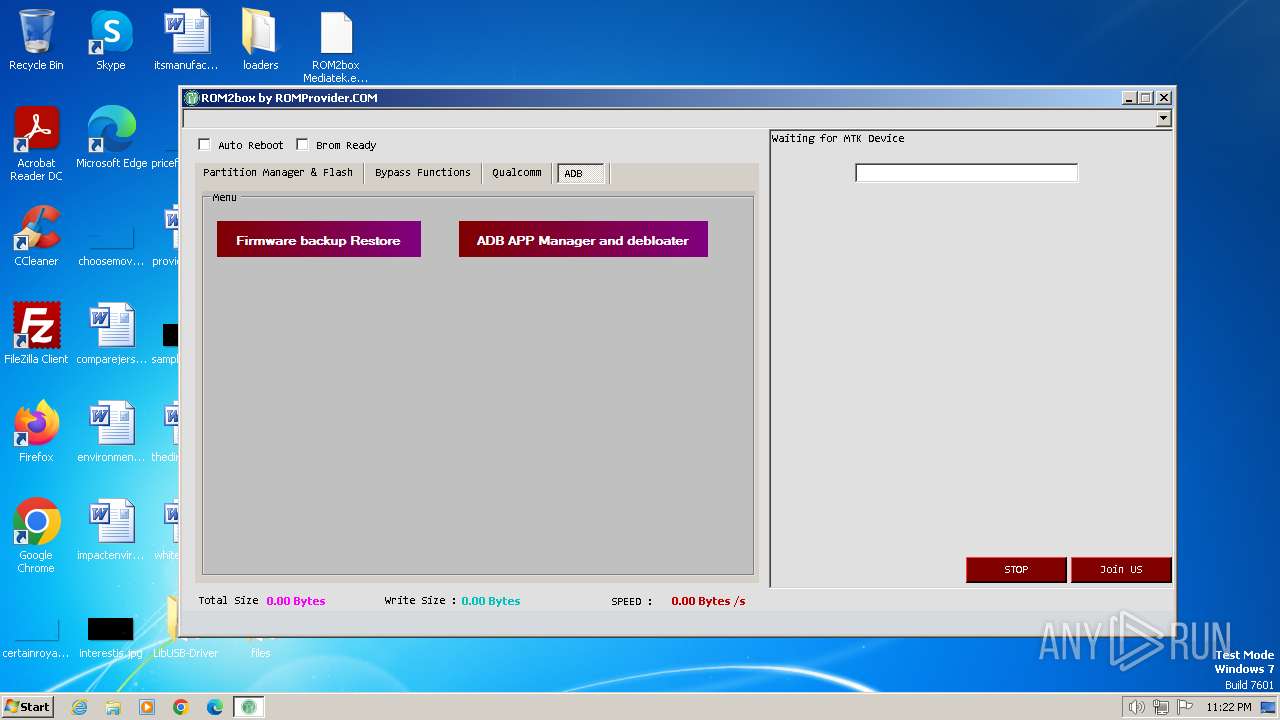Expand the top dropdown in ROM2box
1280x720 pixels.
[1163, 119]
